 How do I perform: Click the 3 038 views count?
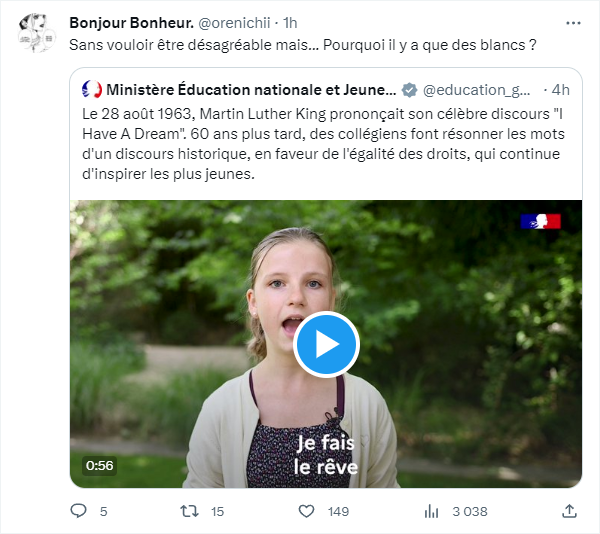pyautogui.click(x=469, y=511)
